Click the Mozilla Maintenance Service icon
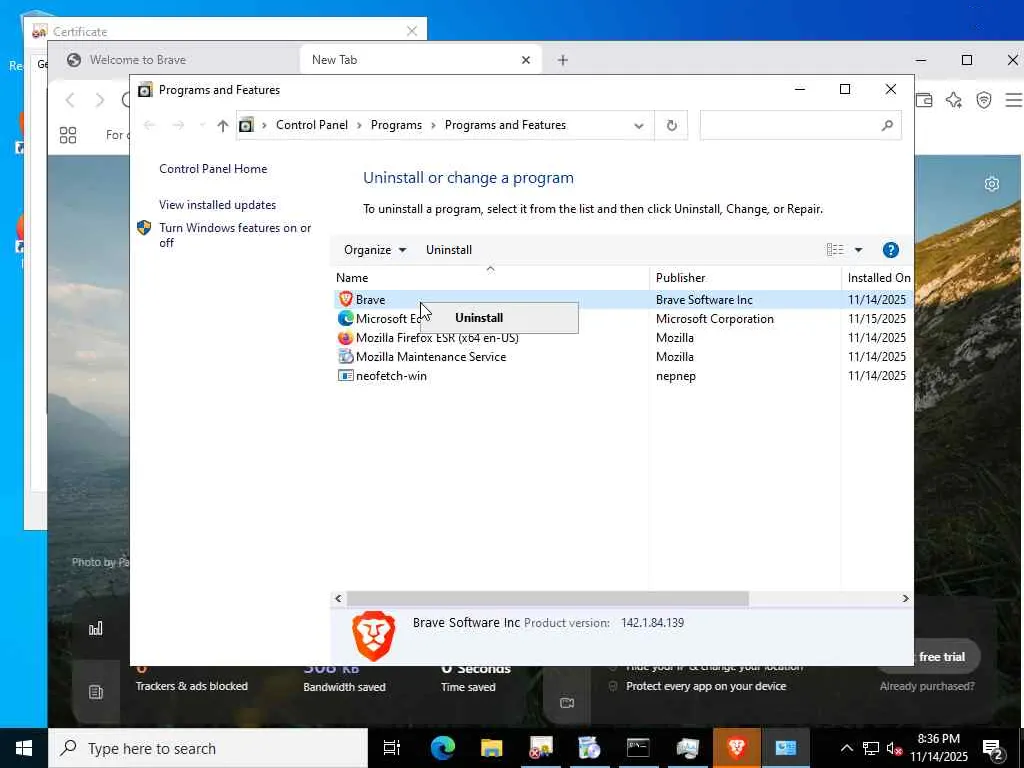 click(x=345, y=357)
